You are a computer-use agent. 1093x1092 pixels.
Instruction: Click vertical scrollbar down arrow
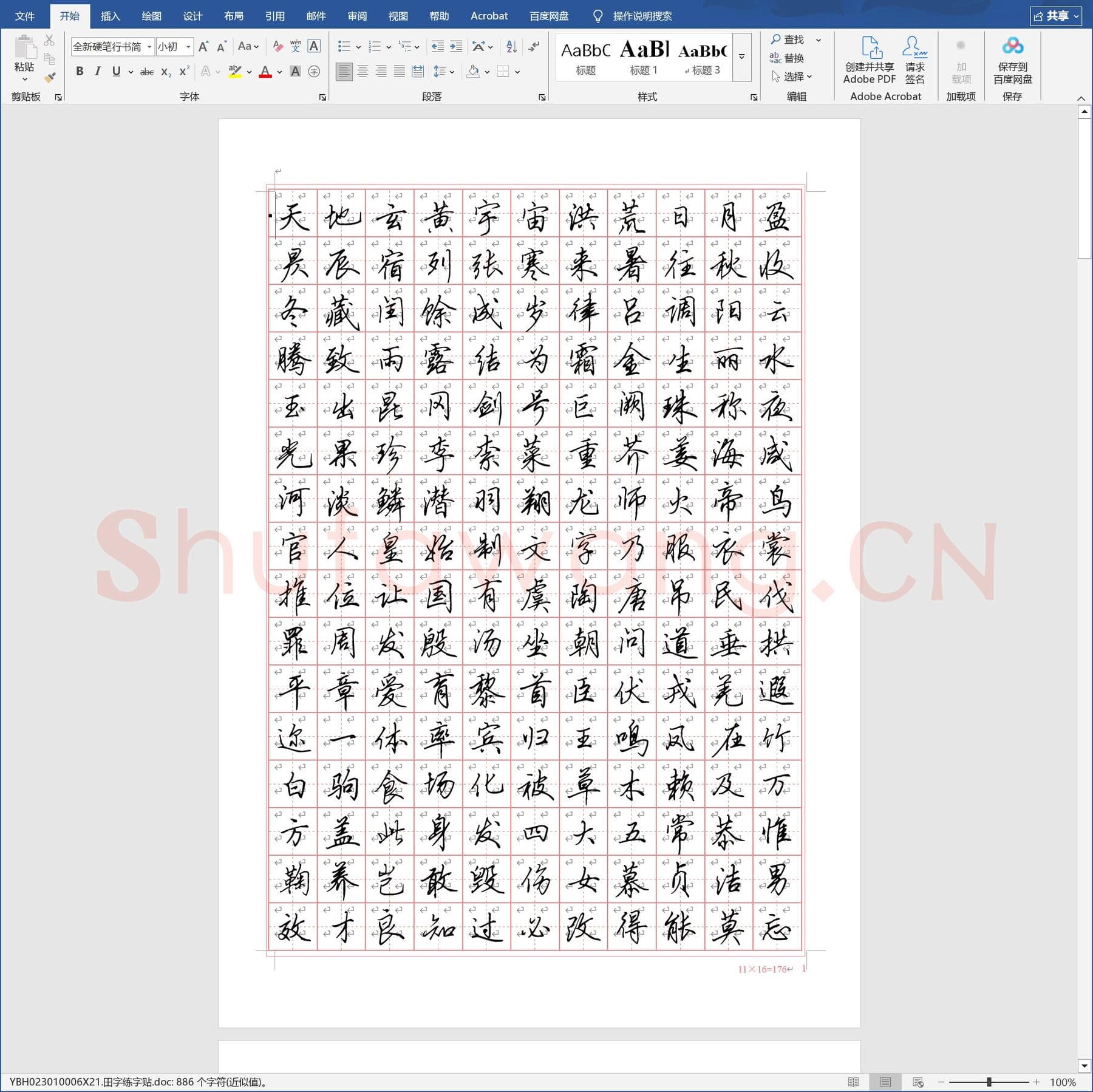[x=1084, y=1066]
